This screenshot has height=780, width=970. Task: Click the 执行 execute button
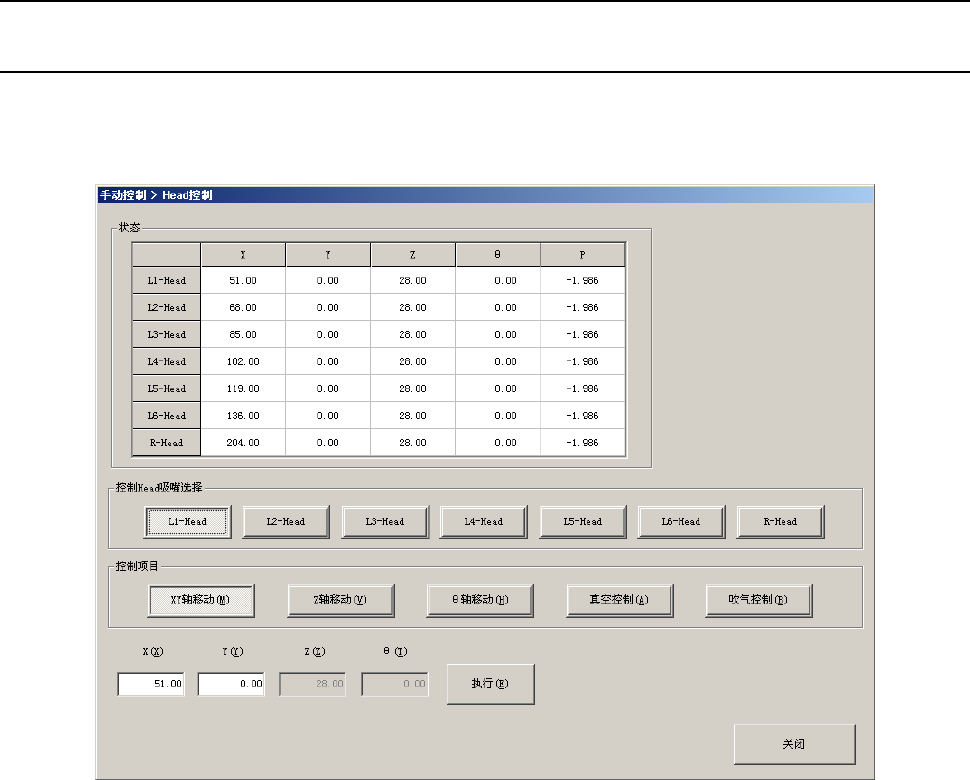click(x=490, y=684)
